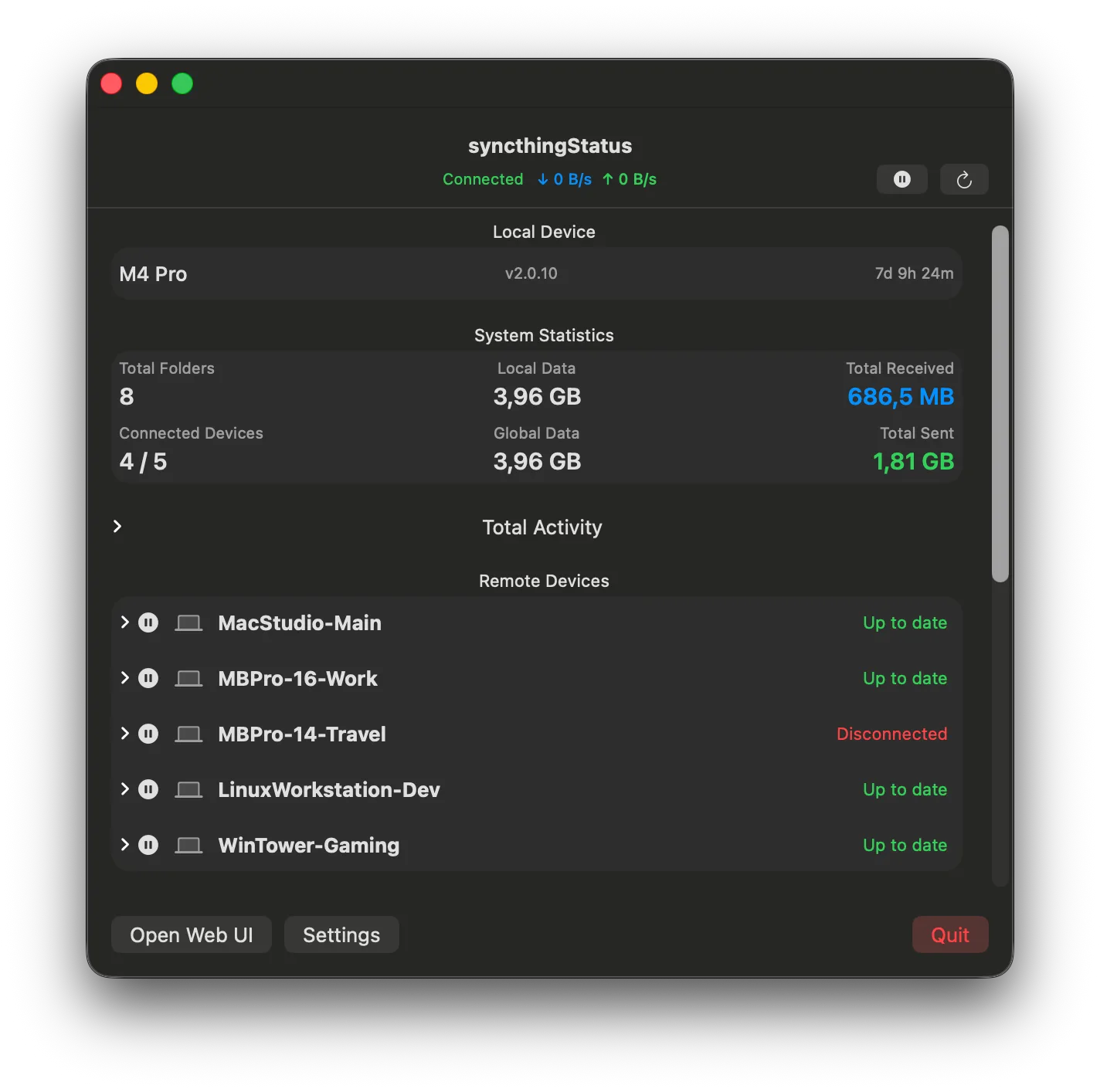
Task: Click the Disconnected status of MBPro-14-Travel
Action: [892, 734]
